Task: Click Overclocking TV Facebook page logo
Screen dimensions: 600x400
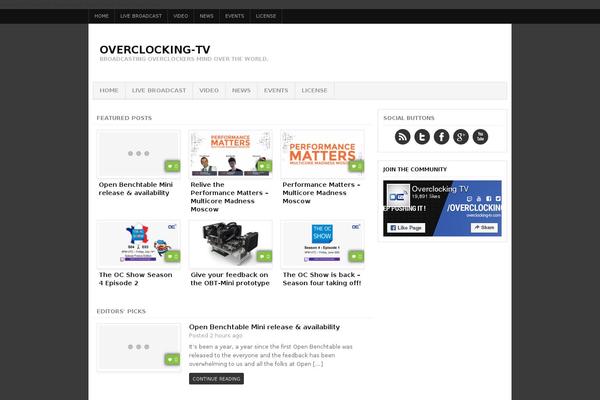Action: [x=398, y=196]
